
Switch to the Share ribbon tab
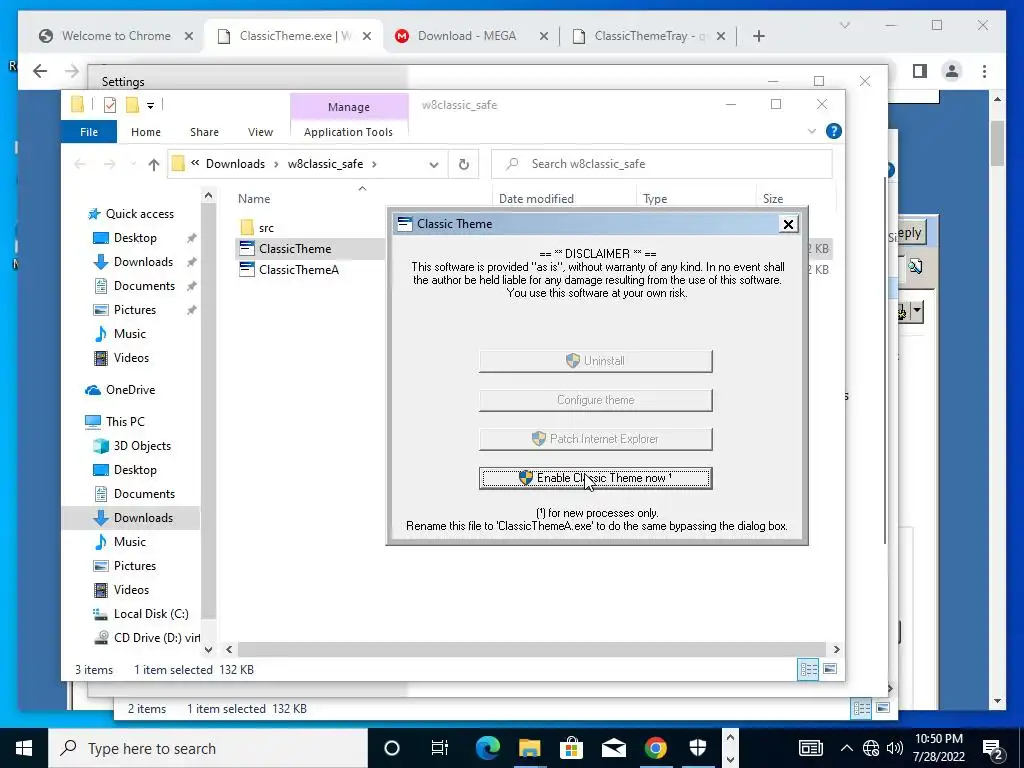pos(204,132)
